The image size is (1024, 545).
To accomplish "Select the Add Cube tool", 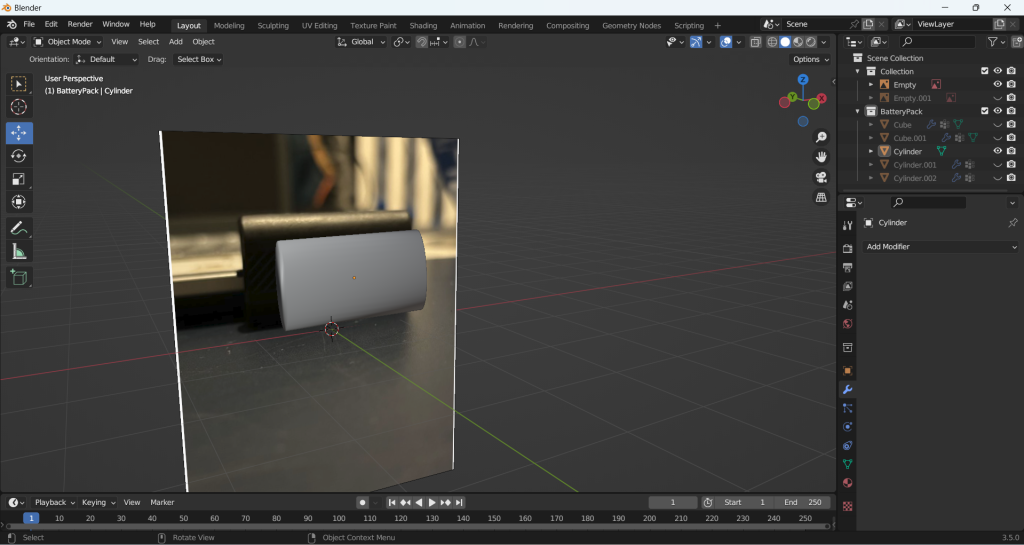I will [19, 277].
